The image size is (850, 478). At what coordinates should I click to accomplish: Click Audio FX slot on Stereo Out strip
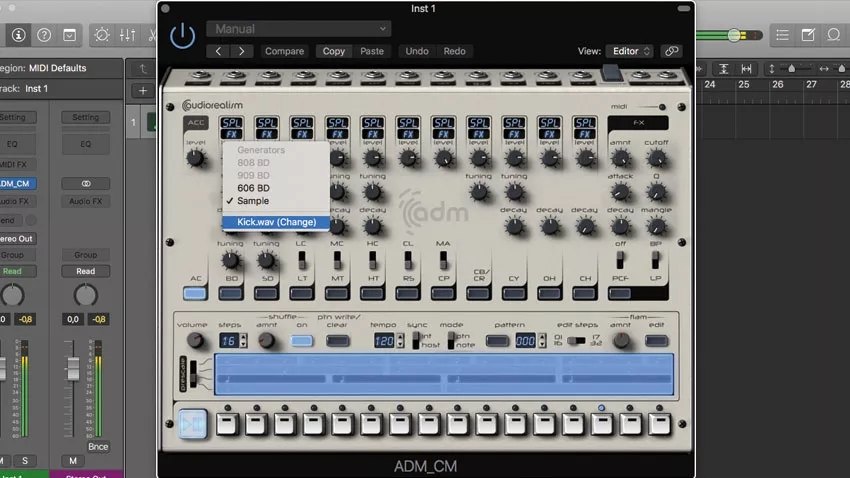(86, 201)
